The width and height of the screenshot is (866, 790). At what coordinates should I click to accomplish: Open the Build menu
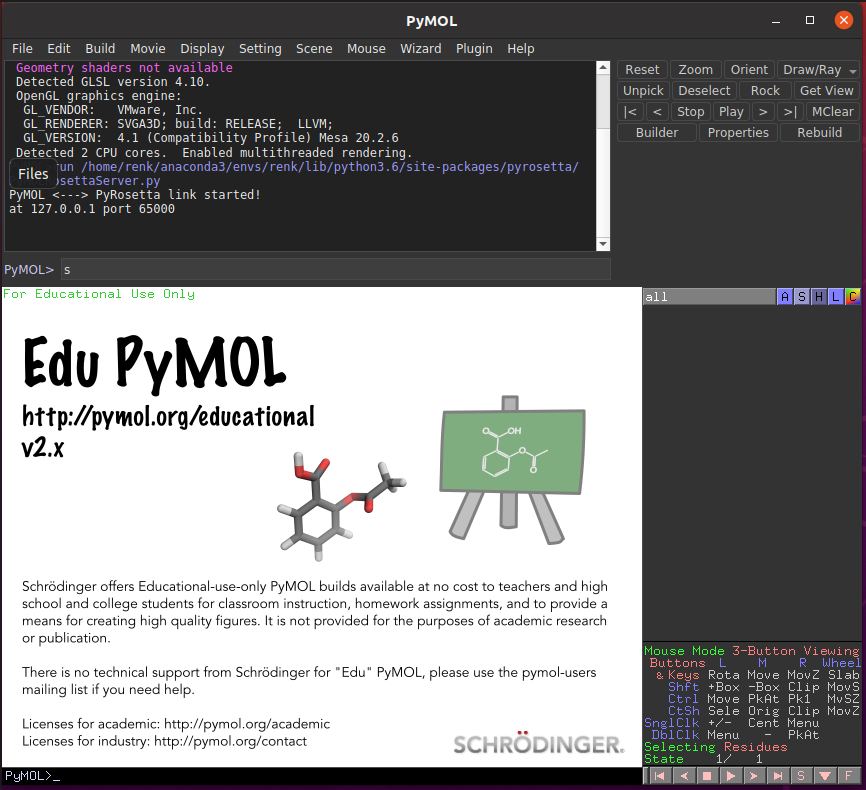(x=100, y=48)
